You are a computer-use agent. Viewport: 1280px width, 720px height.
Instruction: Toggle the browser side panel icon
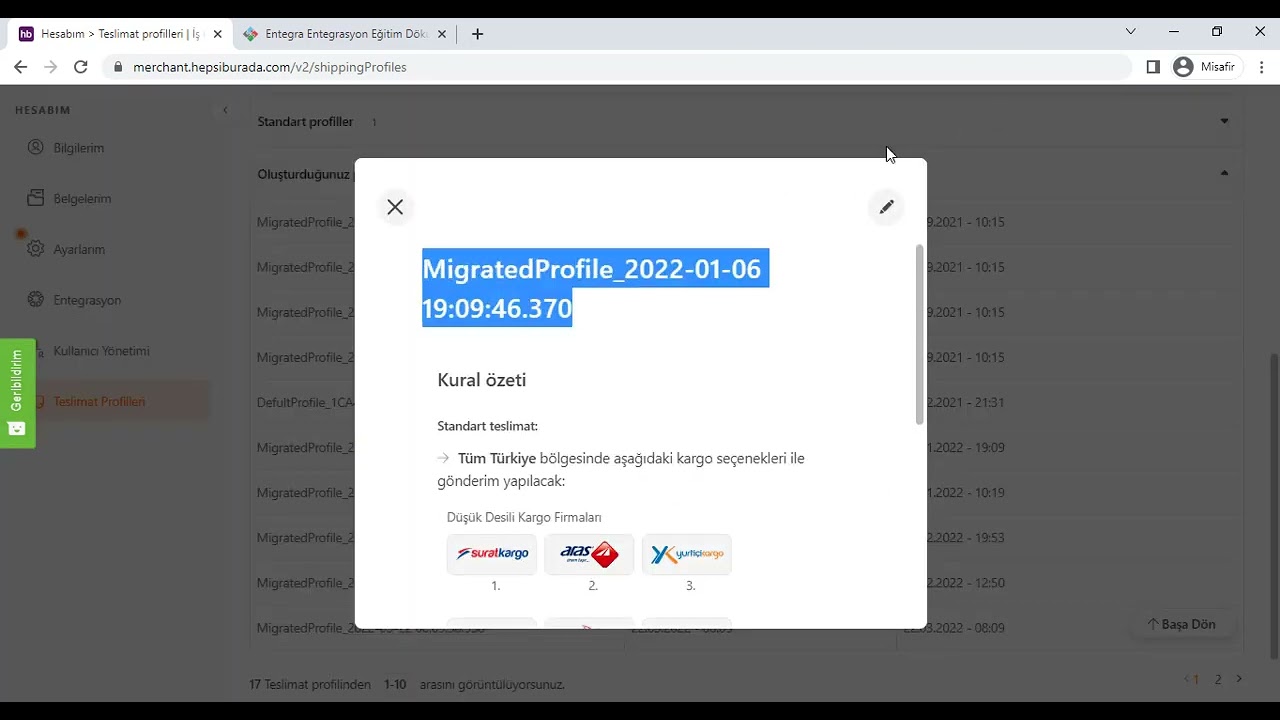click(x=1153, y=67)
